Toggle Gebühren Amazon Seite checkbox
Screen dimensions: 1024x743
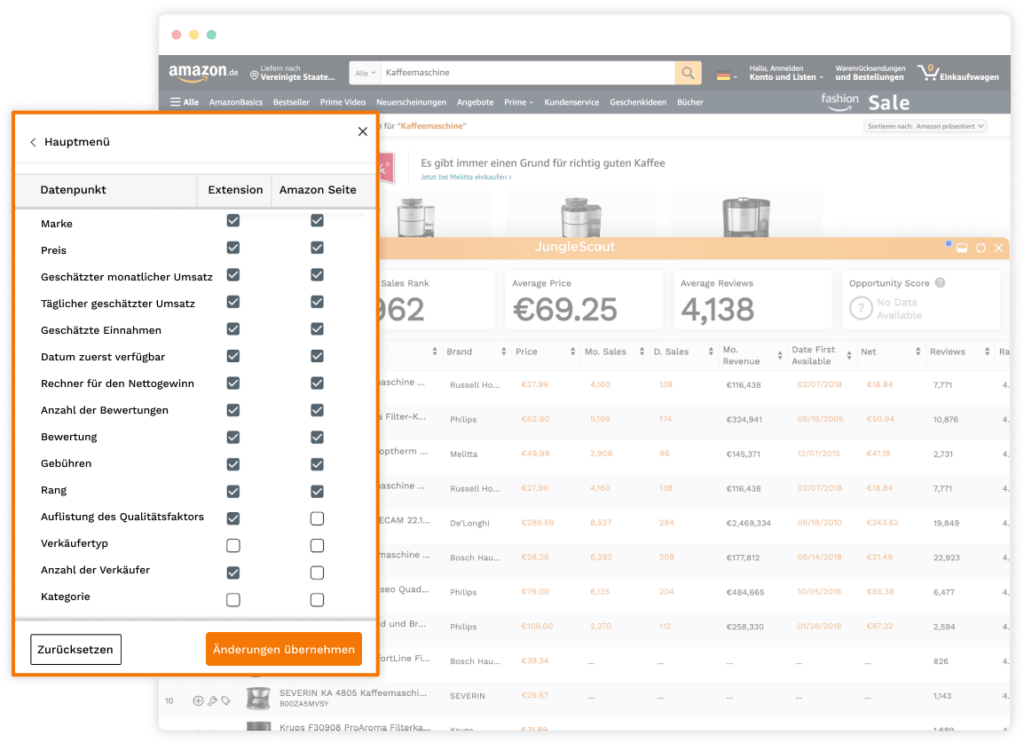(317, 464)
